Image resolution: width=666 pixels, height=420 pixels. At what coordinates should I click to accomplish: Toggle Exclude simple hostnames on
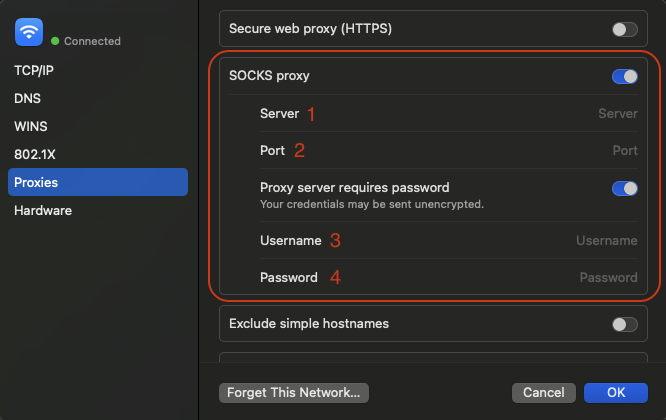tap(624, 324)
